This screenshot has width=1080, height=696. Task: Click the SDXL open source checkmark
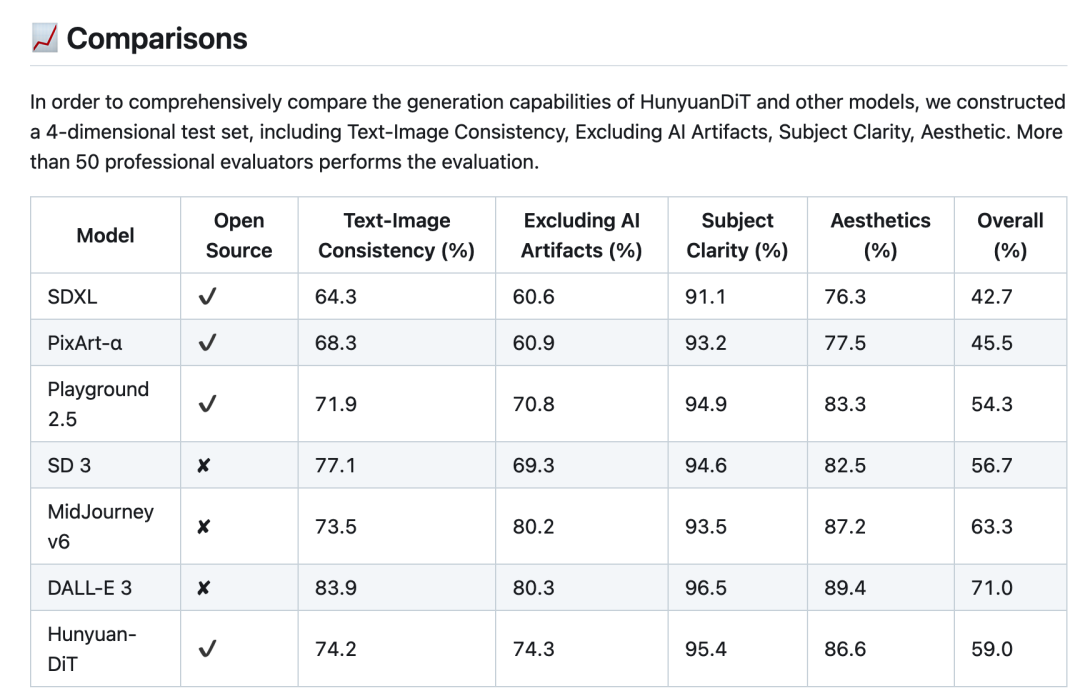pyautogui.click(x=207, y=296)
